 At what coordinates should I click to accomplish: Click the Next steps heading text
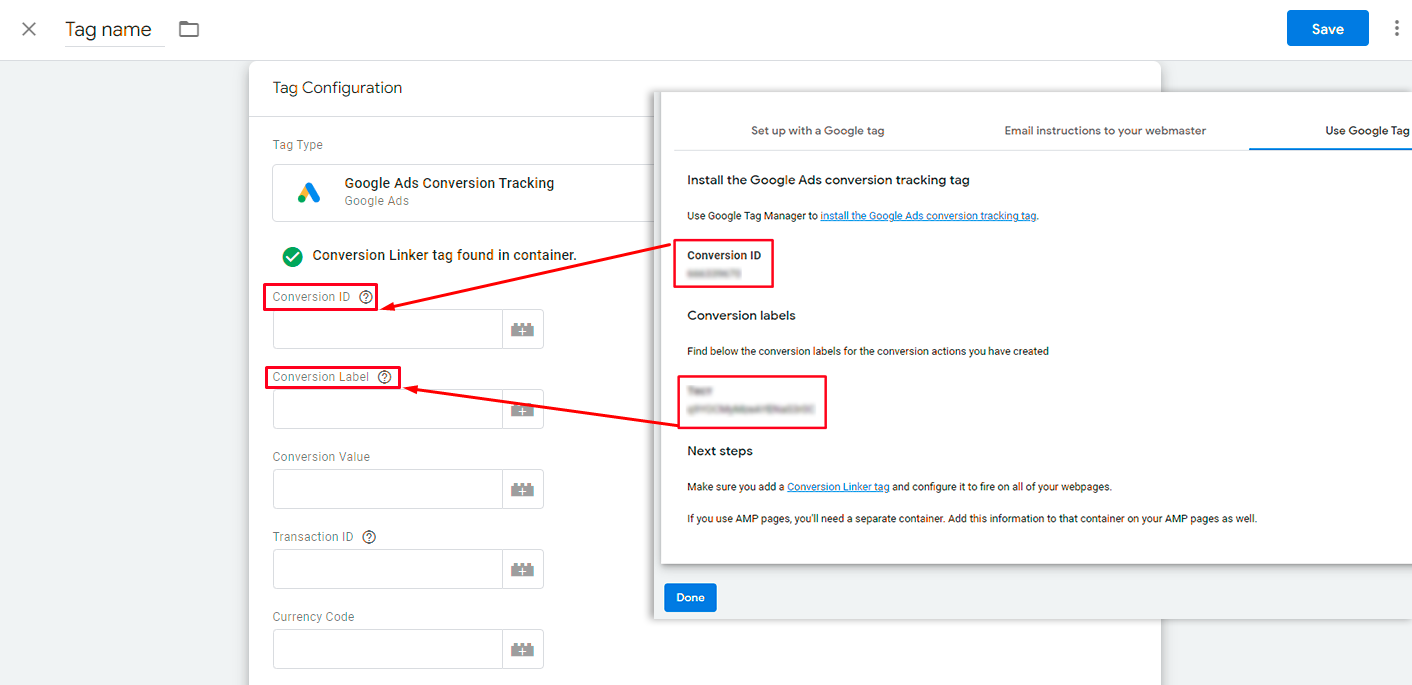720,451
